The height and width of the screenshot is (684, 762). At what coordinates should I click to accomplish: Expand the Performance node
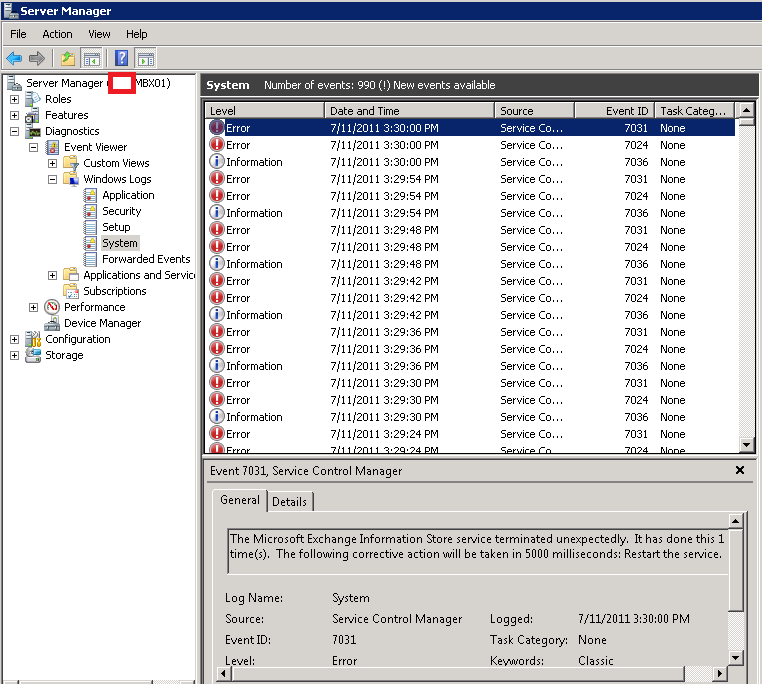coord(33,307)
